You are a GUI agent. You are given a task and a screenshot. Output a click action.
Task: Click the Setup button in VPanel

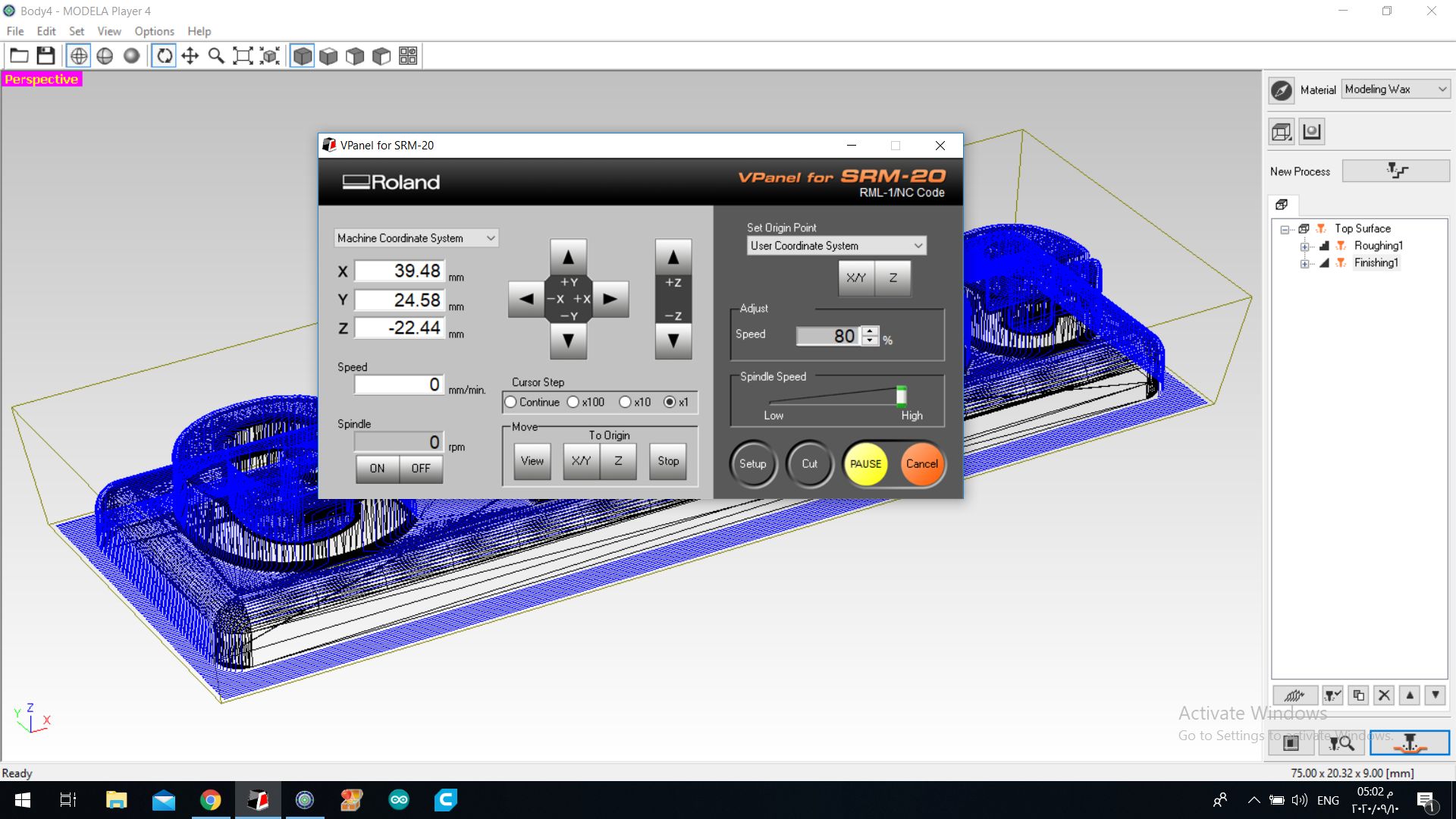(752, 463)
